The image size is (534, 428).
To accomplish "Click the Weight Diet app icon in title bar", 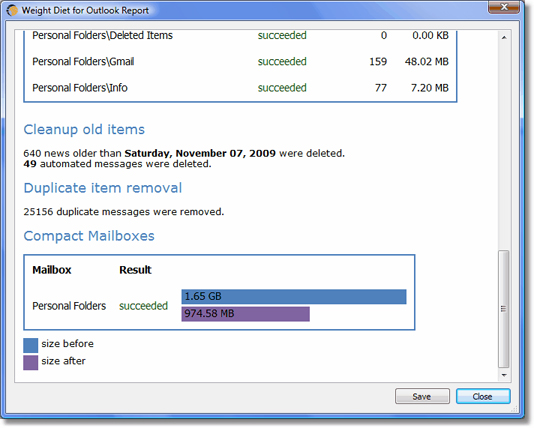I will pyautogui.click(x=12, y=10).
